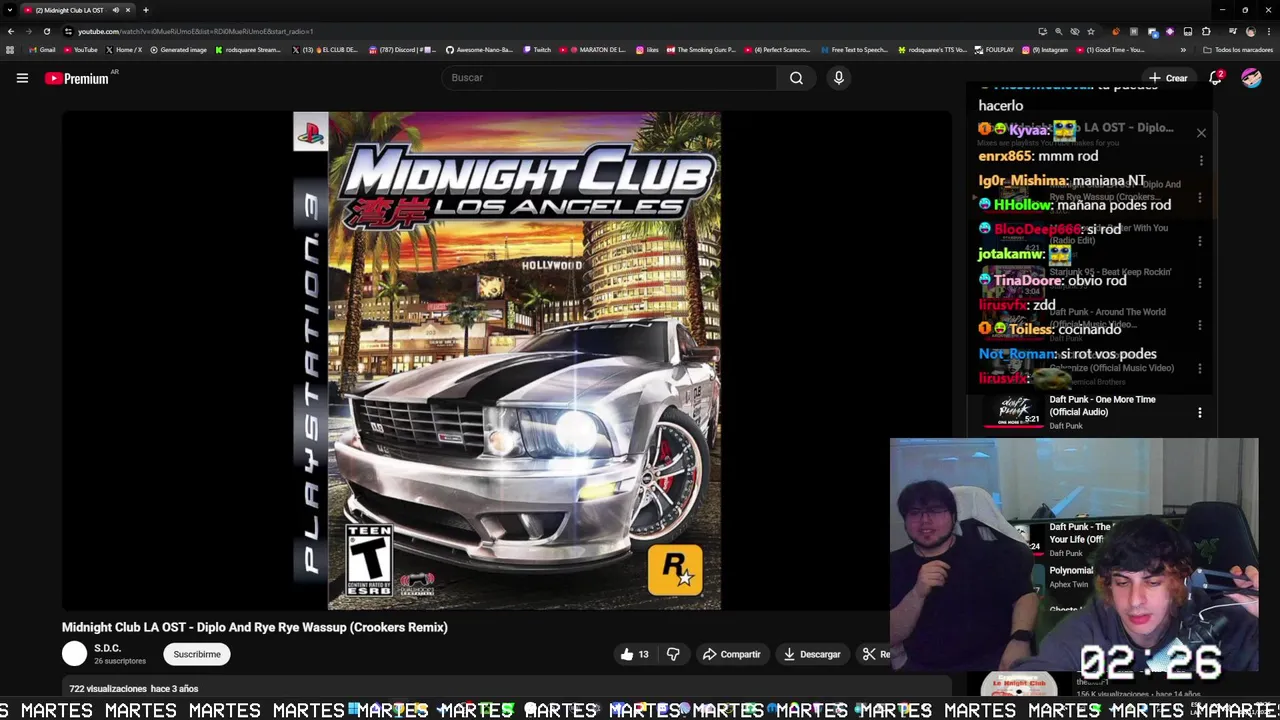Click '722 visualizaciones hace 3 años' text
Image resolution: width=1280 pixels, height=720 pixels.
[x=133, y=689]
